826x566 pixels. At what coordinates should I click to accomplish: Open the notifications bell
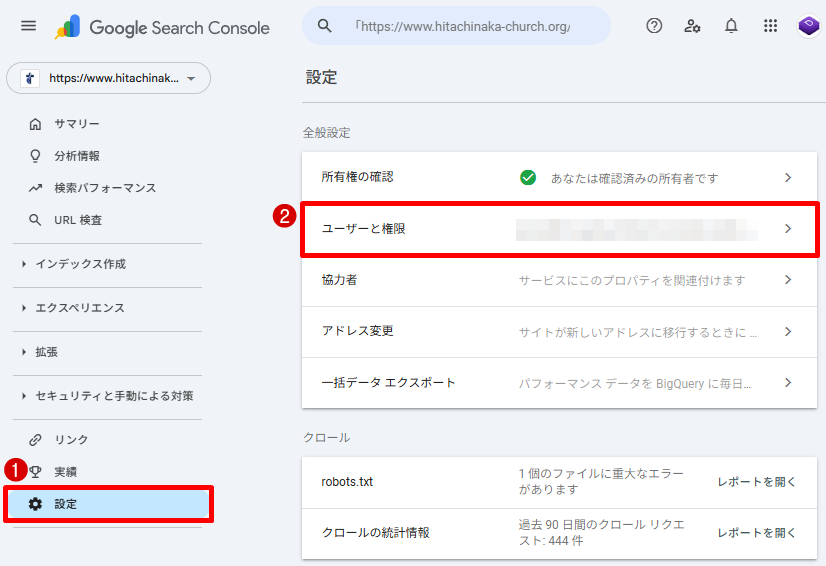731,26
